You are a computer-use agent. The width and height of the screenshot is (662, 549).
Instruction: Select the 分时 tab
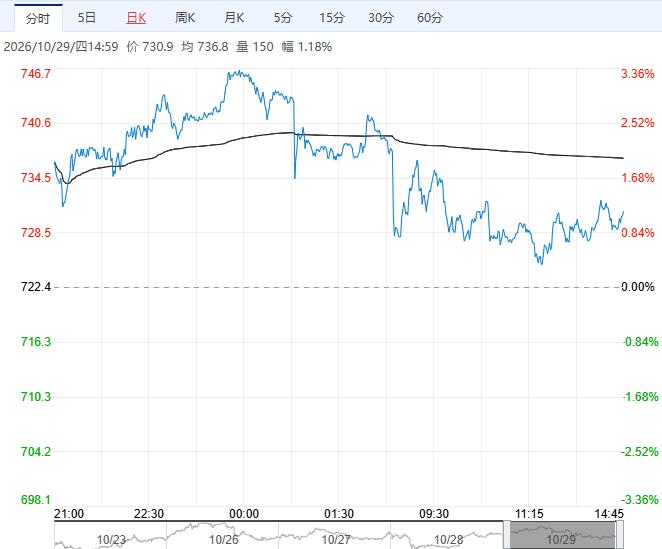[38, 18]
